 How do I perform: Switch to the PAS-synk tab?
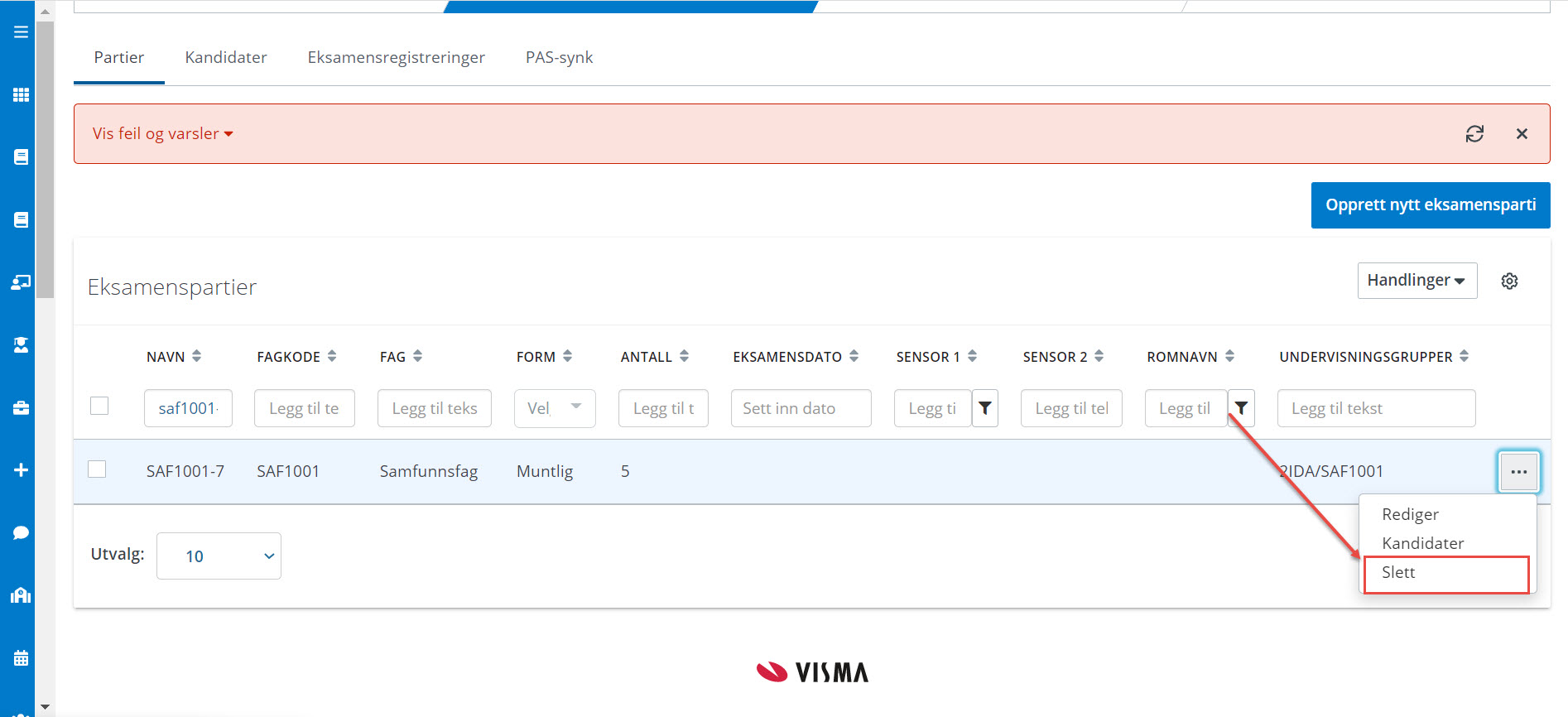[x=559, y=57]
